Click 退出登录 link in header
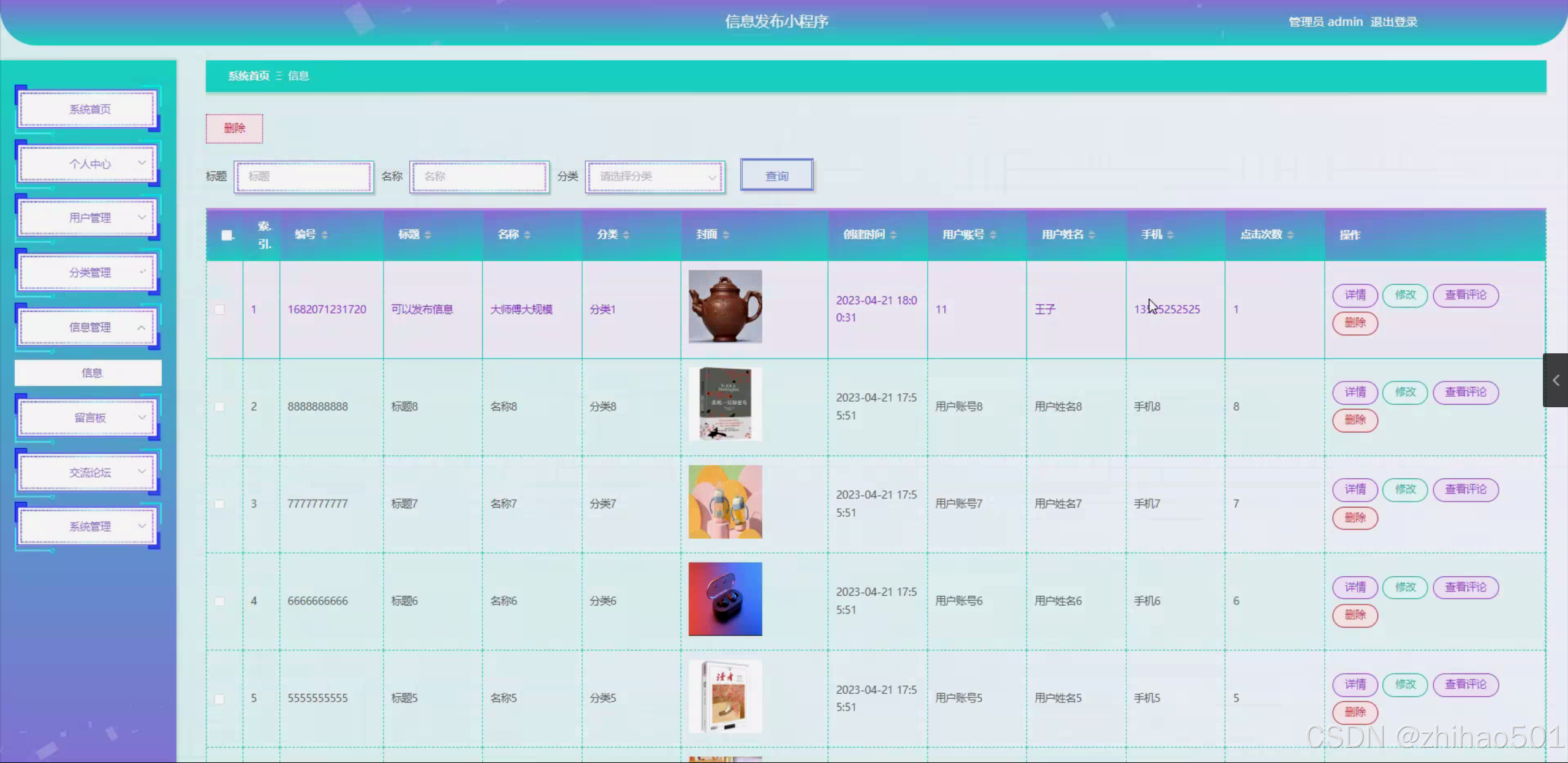This screenshot has width=1568, height=763. pyautogui.click(x=1393, y=22)
